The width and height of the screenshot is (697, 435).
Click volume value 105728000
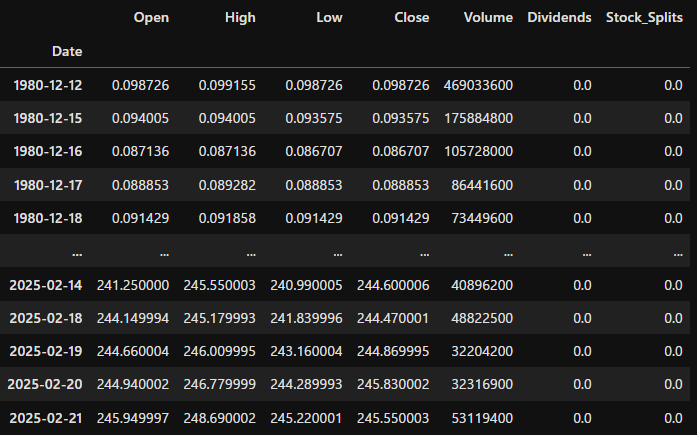click(x=478, y=152)
